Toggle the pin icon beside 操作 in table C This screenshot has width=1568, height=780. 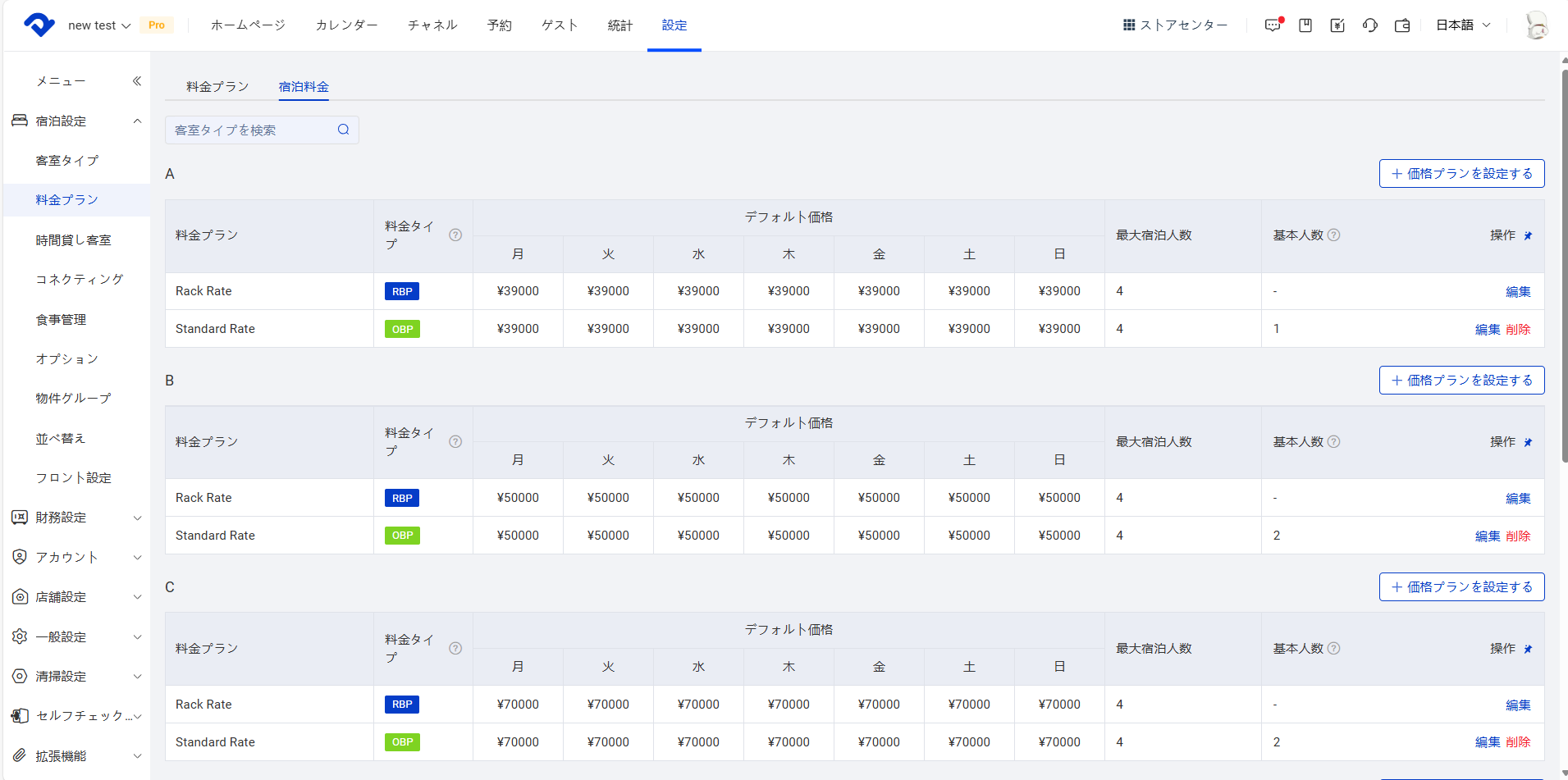click(1528, 650)
